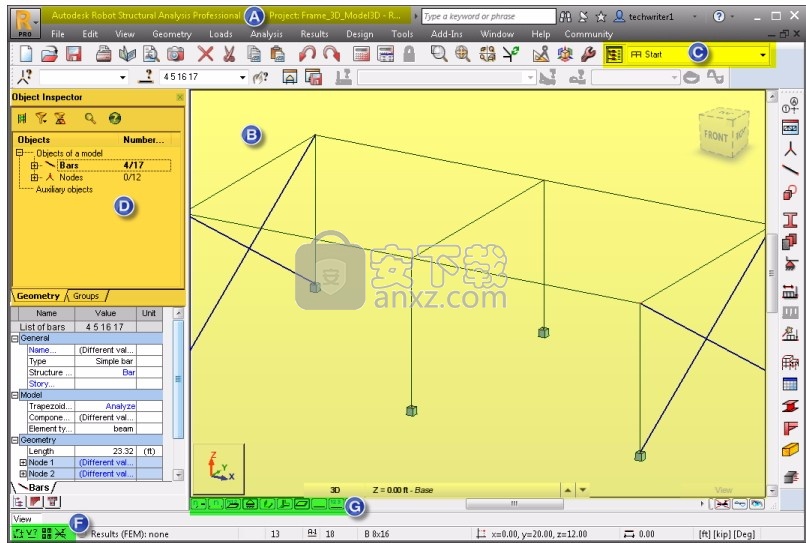The height and width of the screenshot is (543, 806).
Task: Click the Zoom All crosshair magnifier icon
Action: click(463, 53)
